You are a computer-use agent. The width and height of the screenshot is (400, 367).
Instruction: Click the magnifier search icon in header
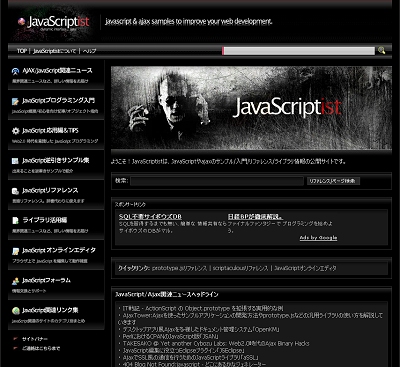pos(382,51)
